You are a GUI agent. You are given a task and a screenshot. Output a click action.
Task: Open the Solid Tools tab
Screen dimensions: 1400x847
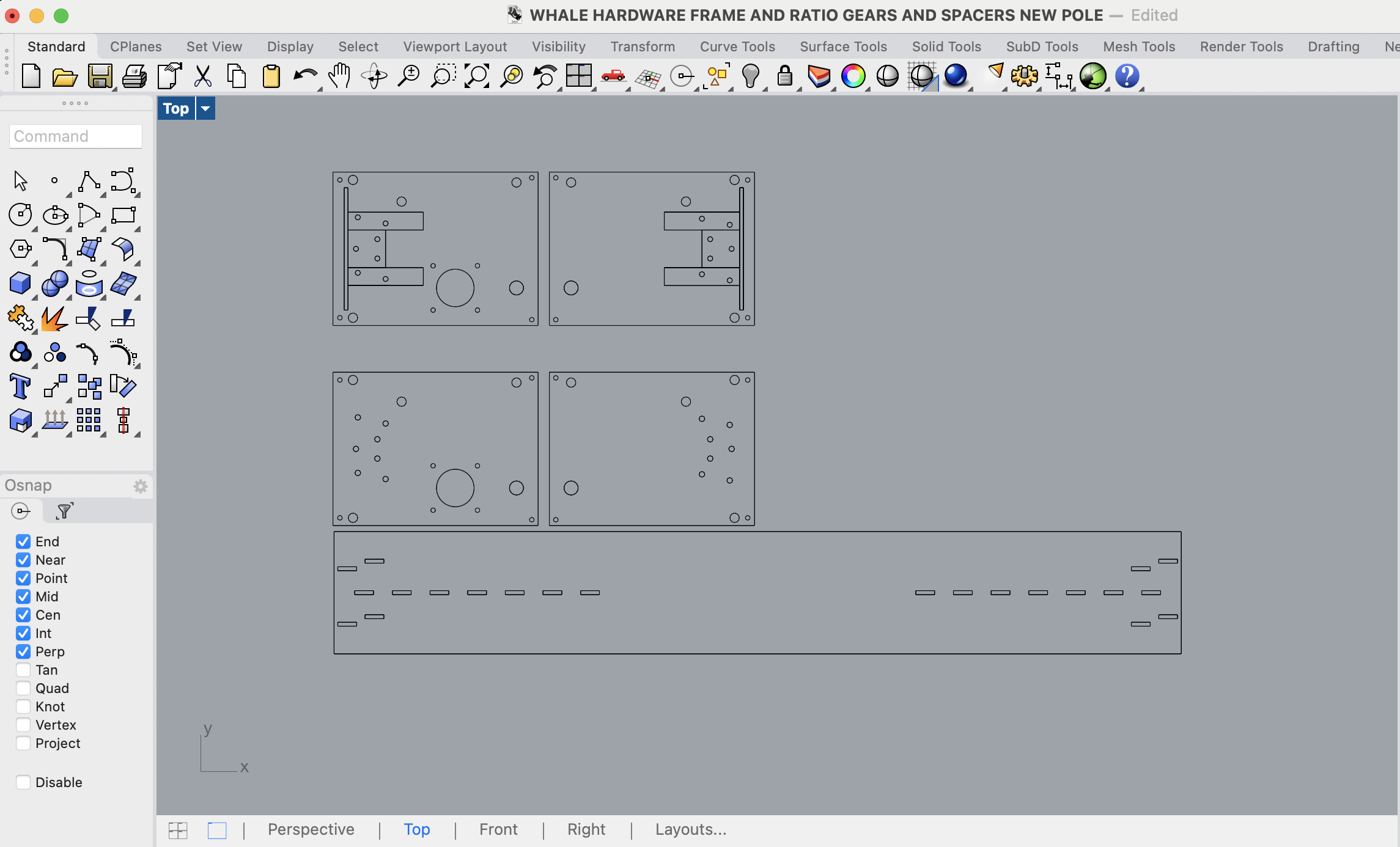click(946, 46)
